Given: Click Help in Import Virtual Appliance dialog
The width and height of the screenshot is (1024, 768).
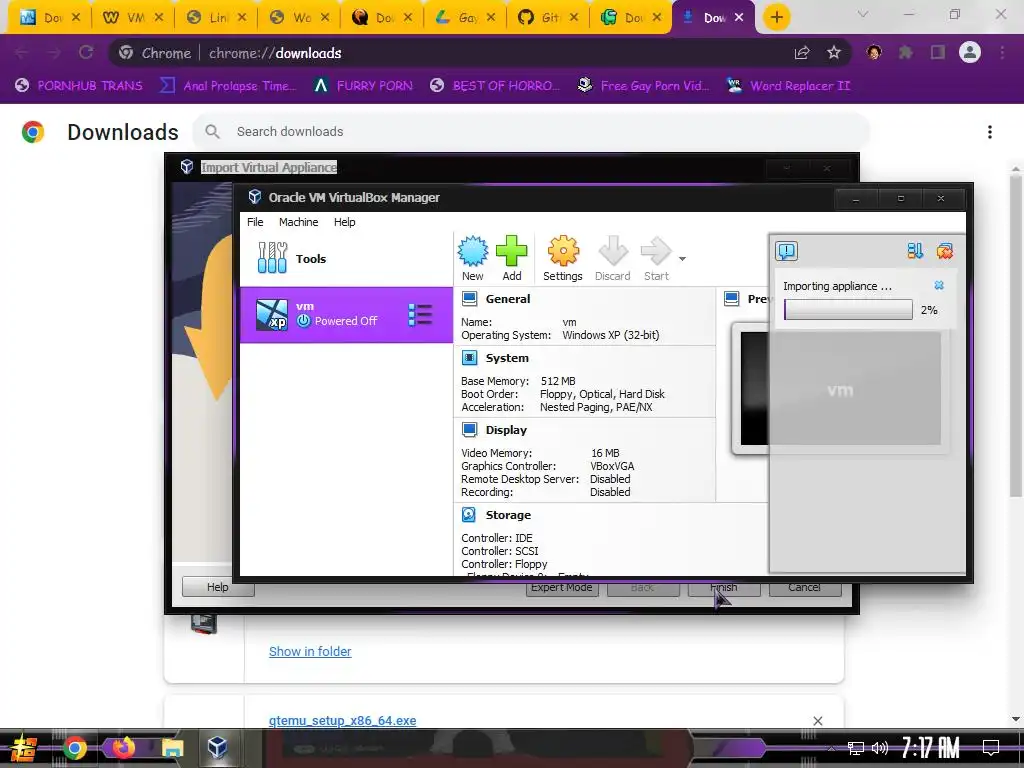Looking at the screenshot, I should point(217,587).
